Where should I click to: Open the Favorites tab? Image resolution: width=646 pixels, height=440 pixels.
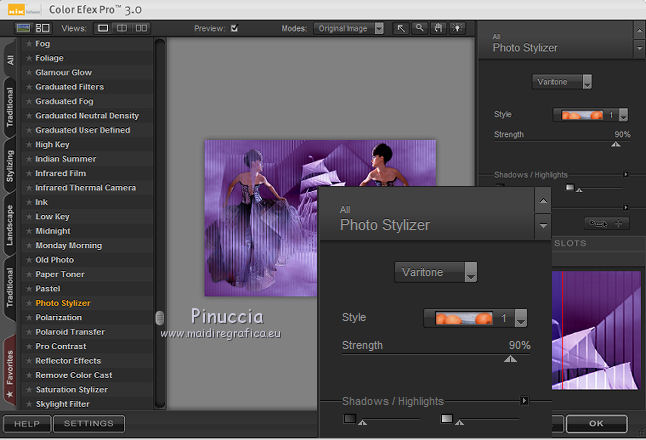(10, 368)
